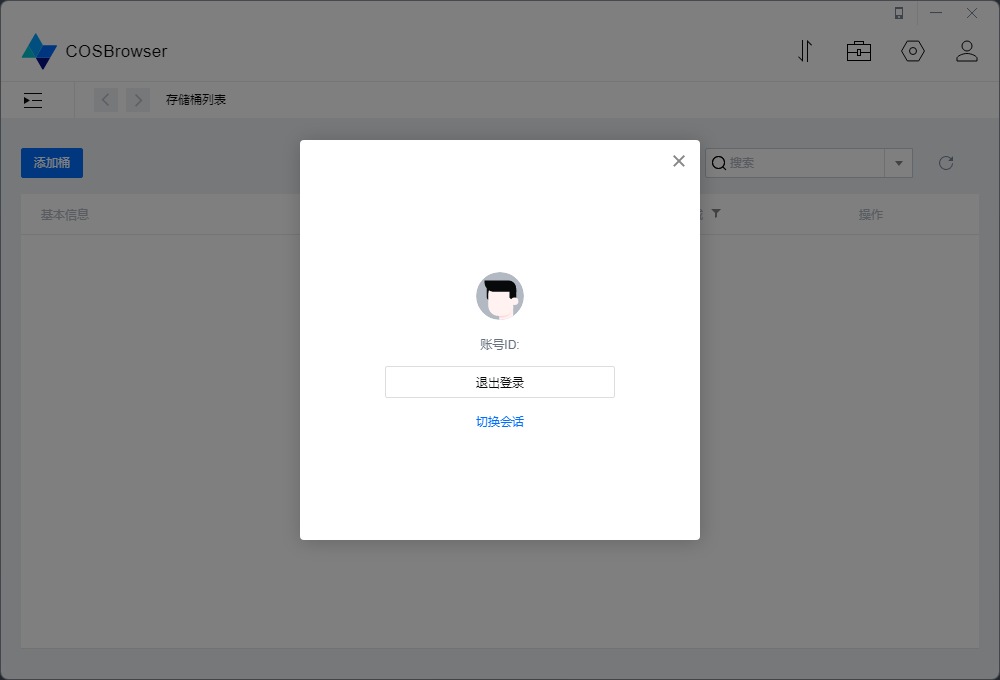Click the account avatar picture
The height and width of the screenshot is (680, 1000).
pyautogui.click(x=500, y=296)
